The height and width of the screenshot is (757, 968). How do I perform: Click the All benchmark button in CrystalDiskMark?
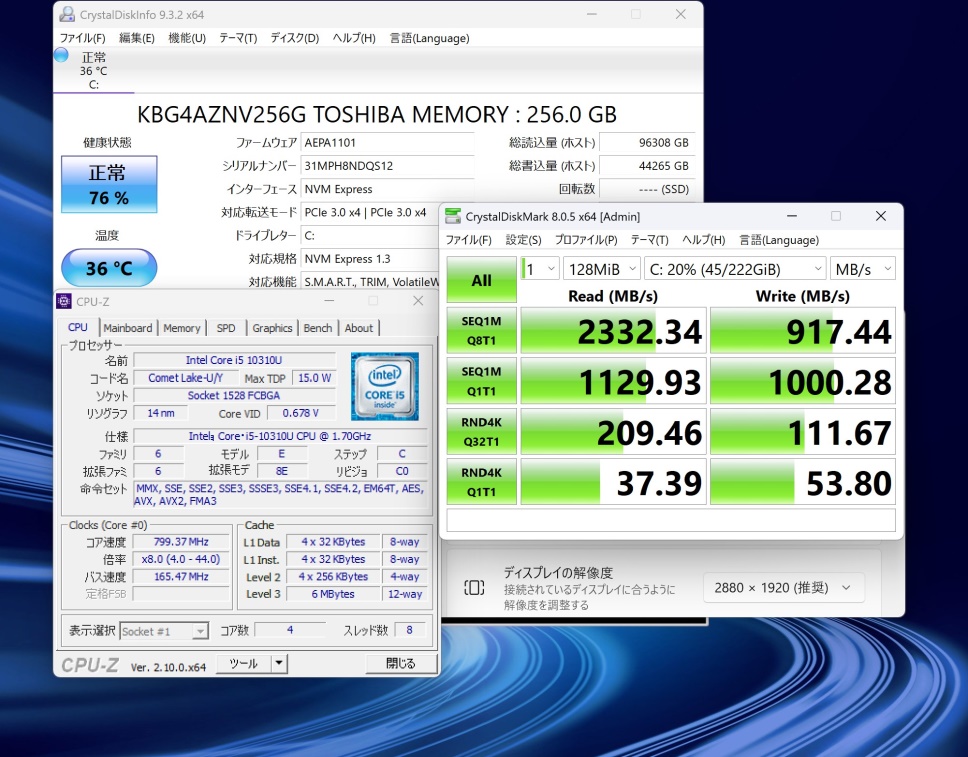pos(482,280)
